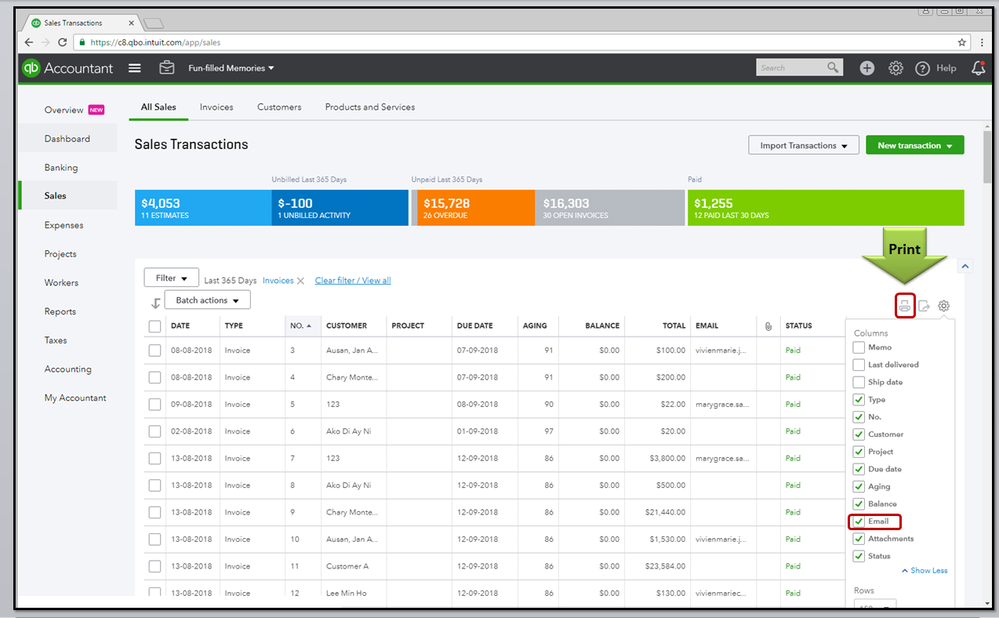
Task: Click the Export to Excel icon
Action: 924,306
